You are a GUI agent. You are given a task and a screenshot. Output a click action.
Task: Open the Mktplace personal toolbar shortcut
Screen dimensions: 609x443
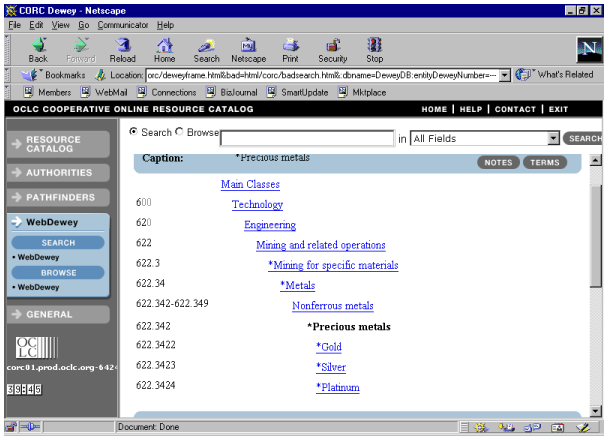point(362,92)
